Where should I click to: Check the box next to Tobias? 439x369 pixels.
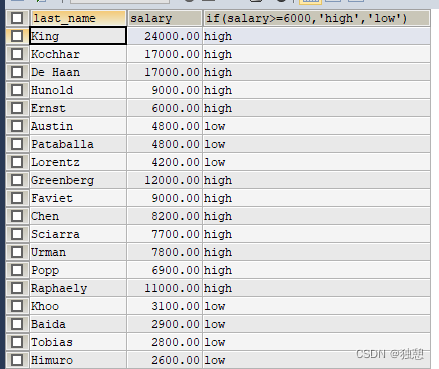(17, 342)
